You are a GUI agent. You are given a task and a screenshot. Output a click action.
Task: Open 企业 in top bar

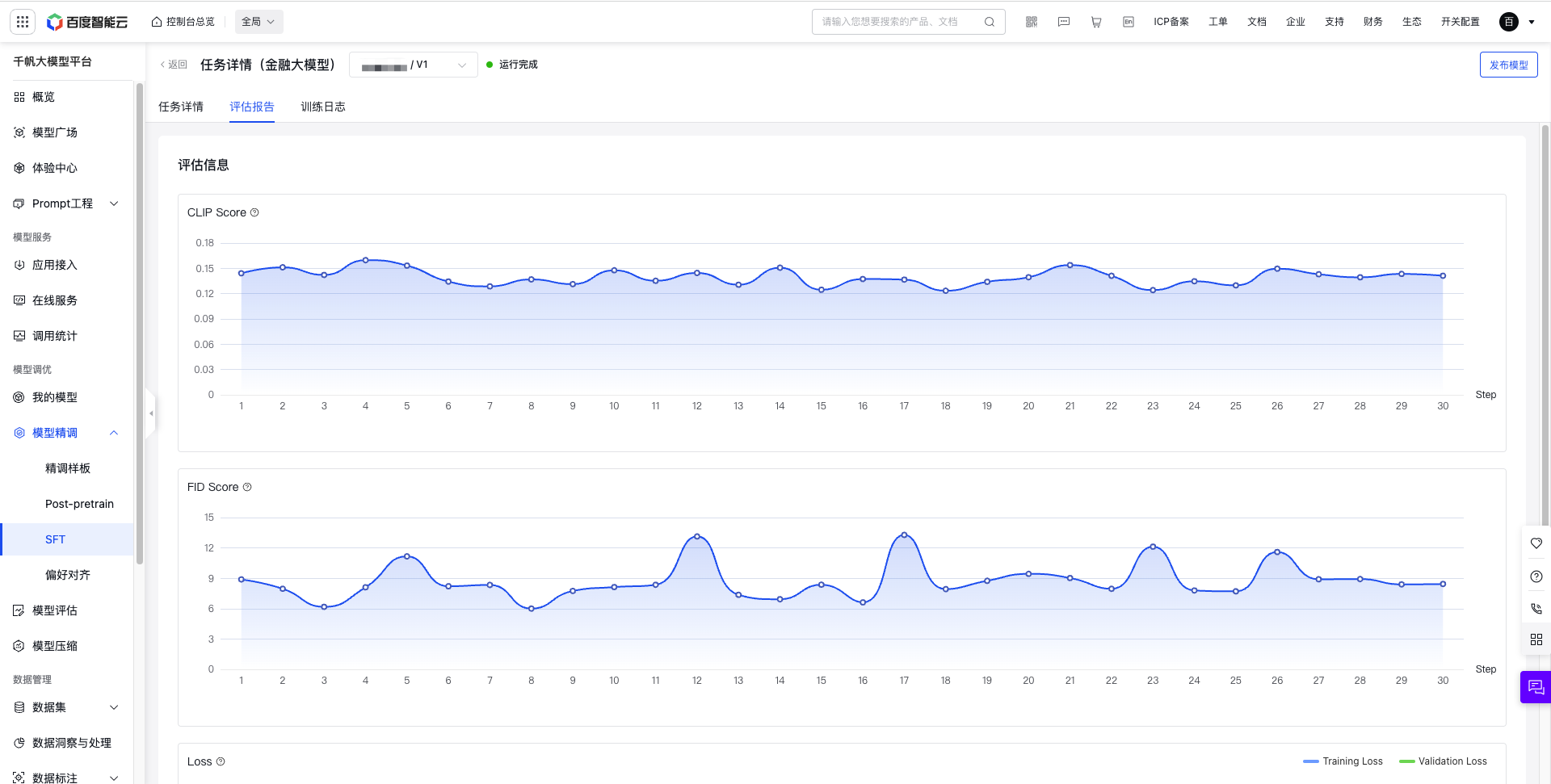(x=1296, y=22)
